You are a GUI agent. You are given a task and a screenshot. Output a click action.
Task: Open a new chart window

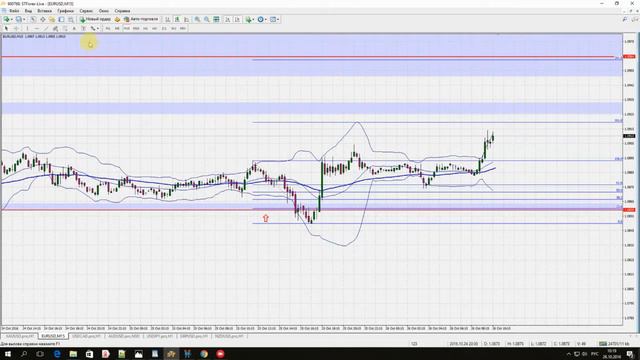pos(6,19)
